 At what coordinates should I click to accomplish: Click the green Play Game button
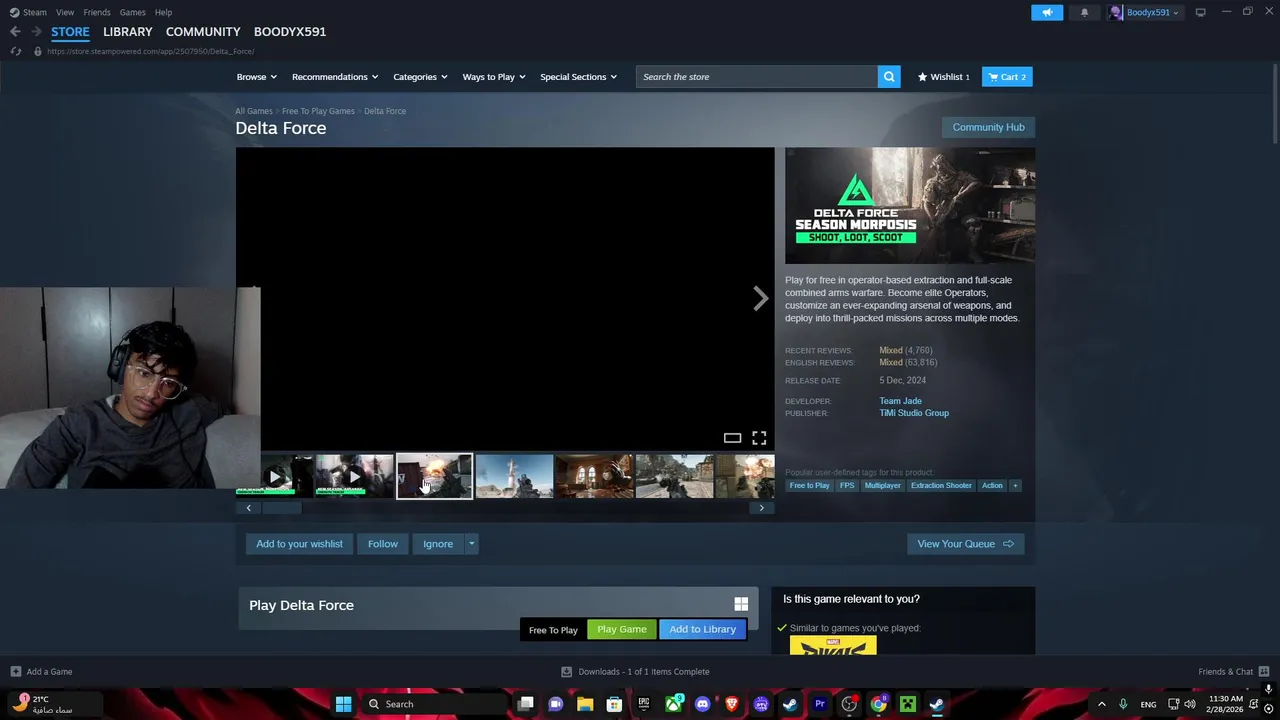click(622, 629)
